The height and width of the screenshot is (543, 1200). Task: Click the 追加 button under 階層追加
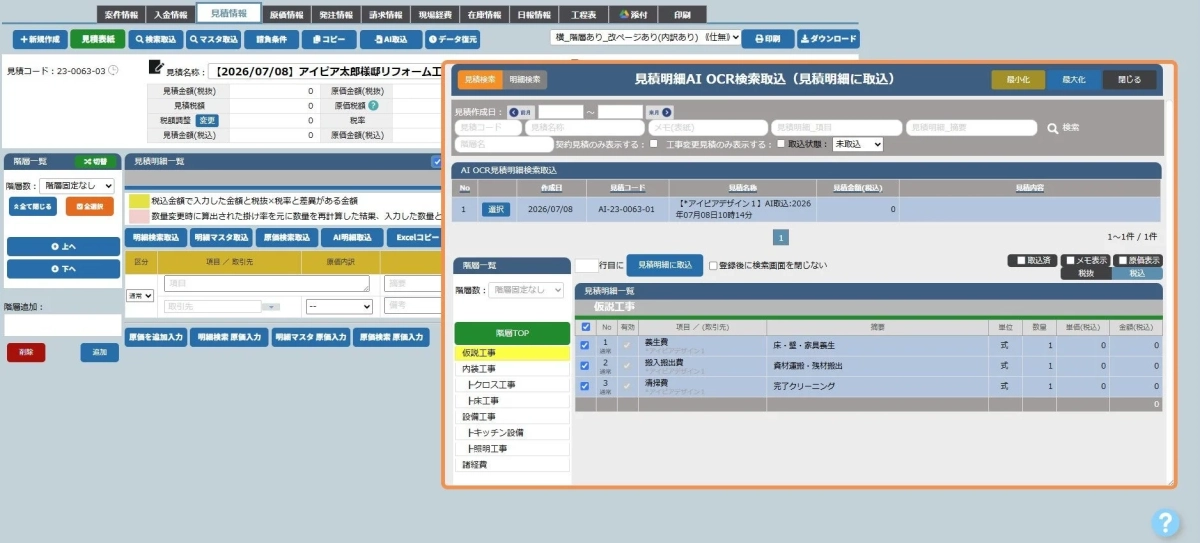point(100,352)
